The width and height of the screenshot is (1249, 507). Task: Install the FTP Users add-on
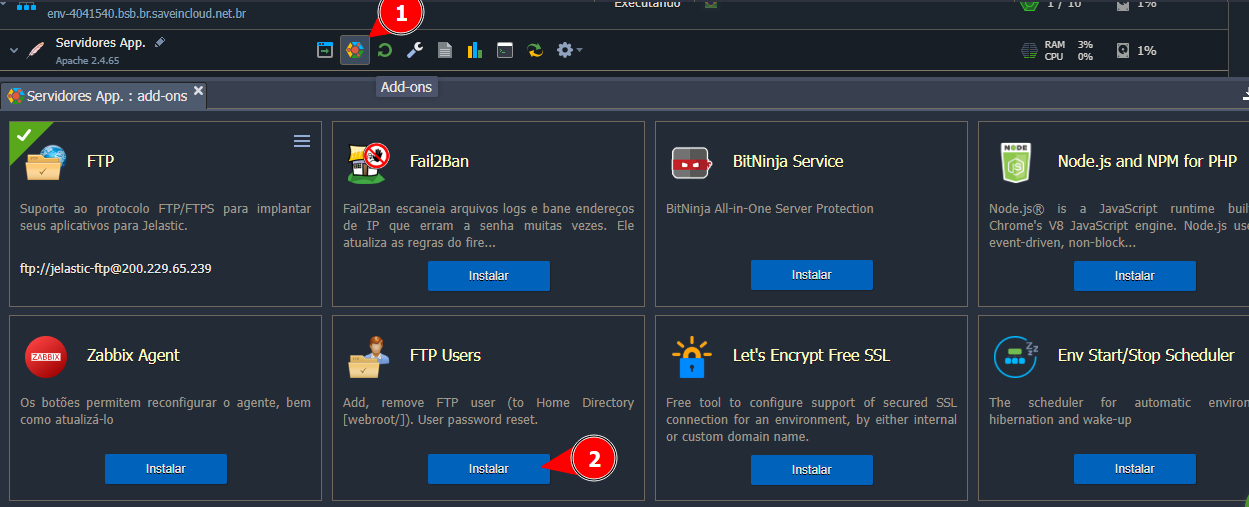[488, 469]
